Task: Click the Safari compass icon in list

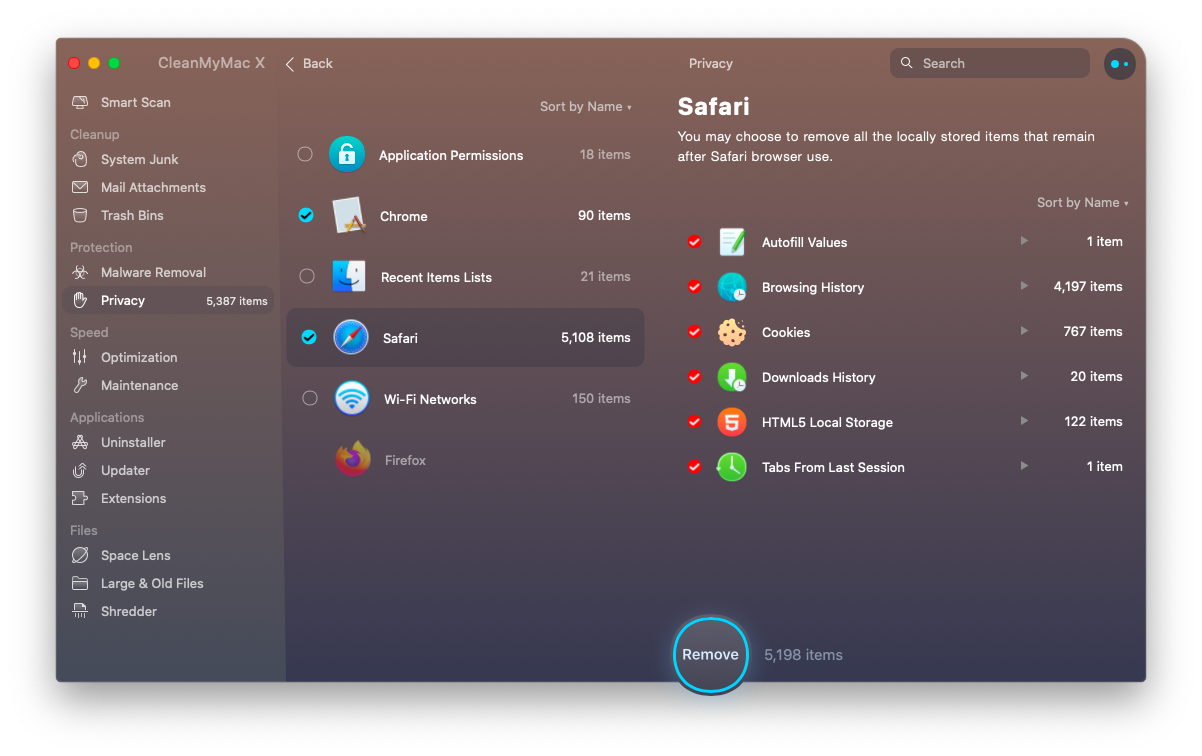Action: coord(351,338)
